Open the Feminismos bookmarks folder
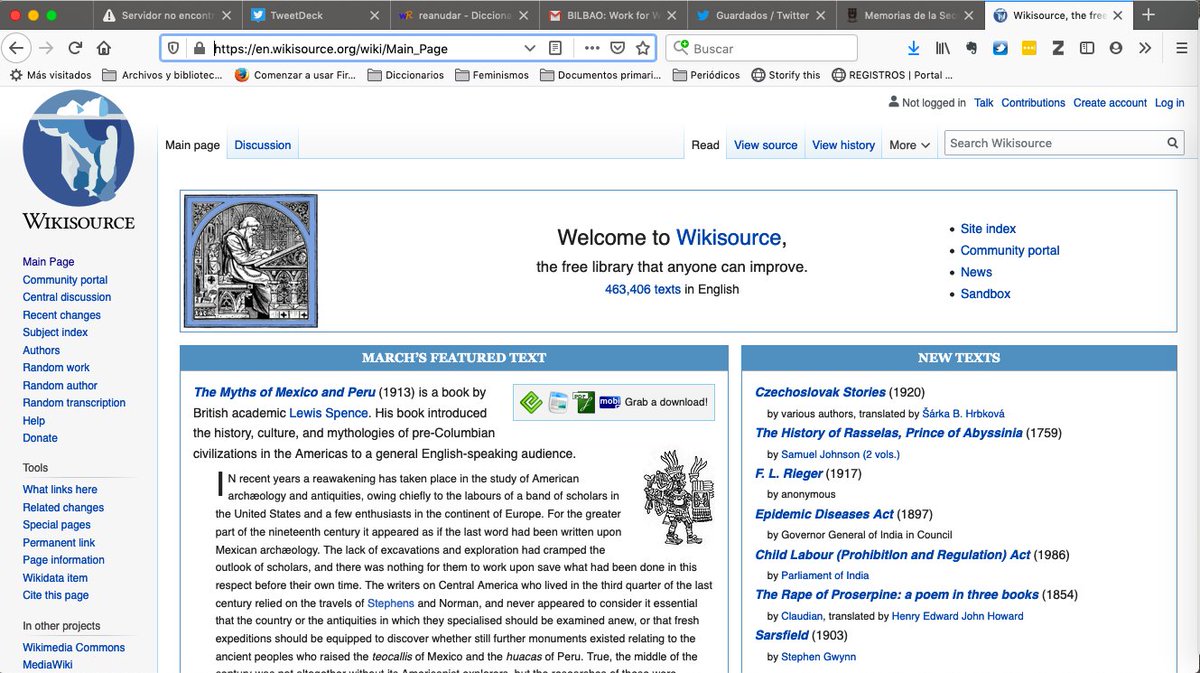Viewport: 1200px width, 673px height. (x=491, y=75)
